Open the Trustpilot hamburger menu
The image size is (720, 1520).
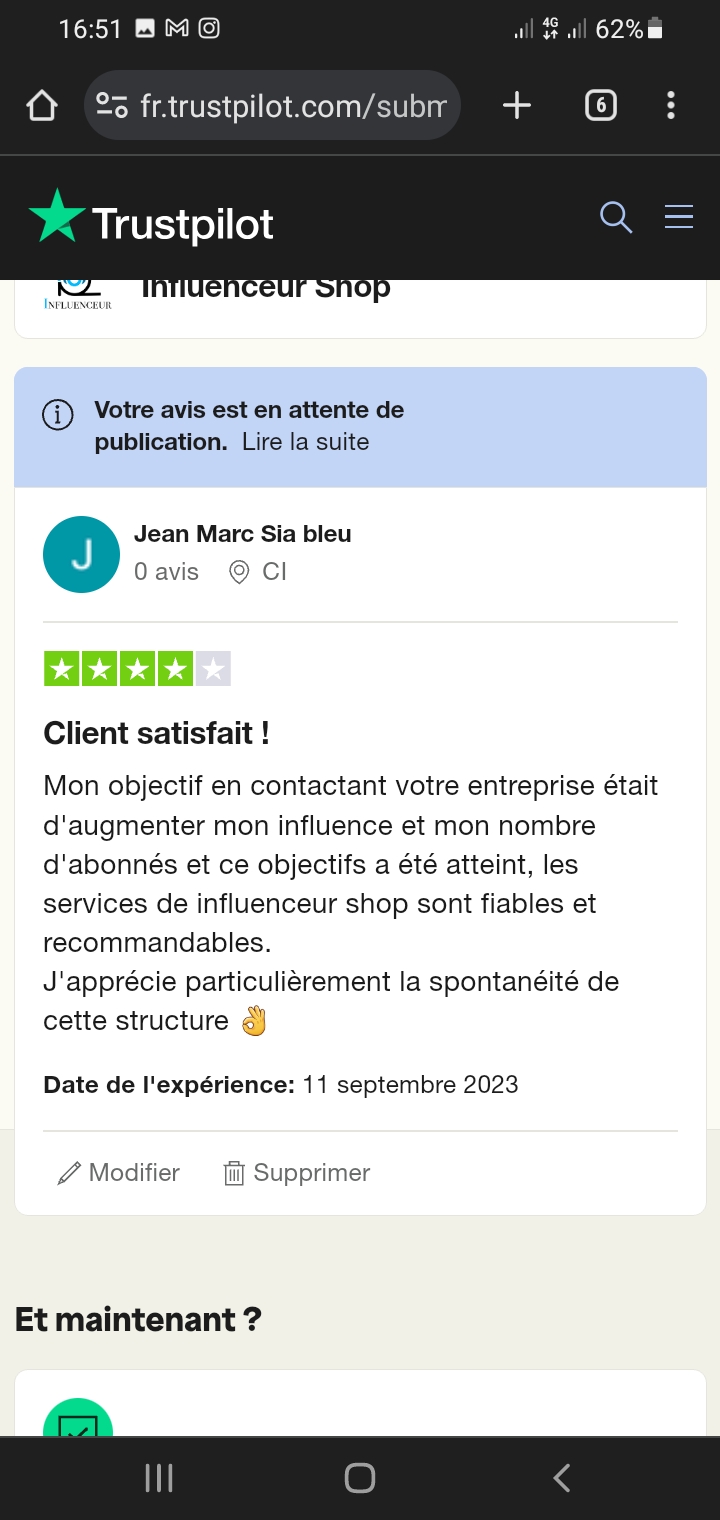point(679,217)
